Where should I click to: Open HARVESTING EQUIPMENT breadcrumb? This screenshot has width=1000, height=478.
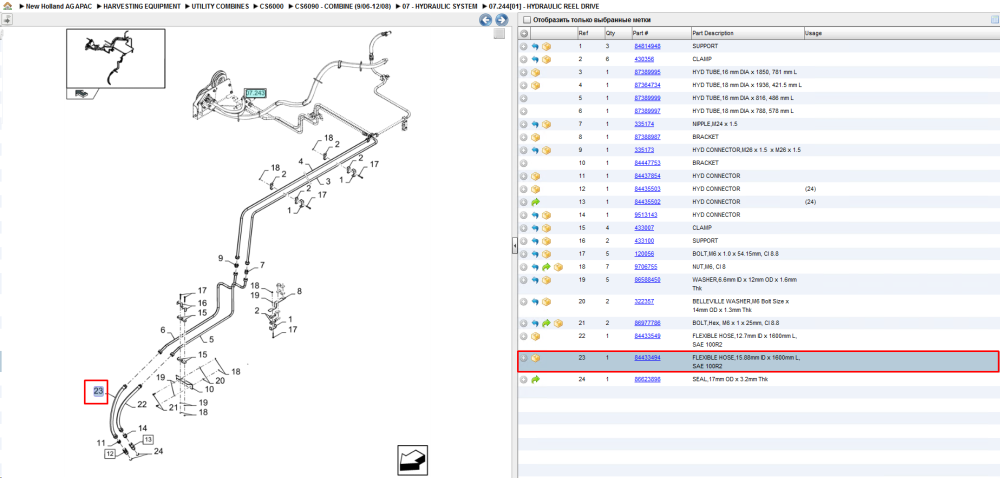(x=140, y=6)
